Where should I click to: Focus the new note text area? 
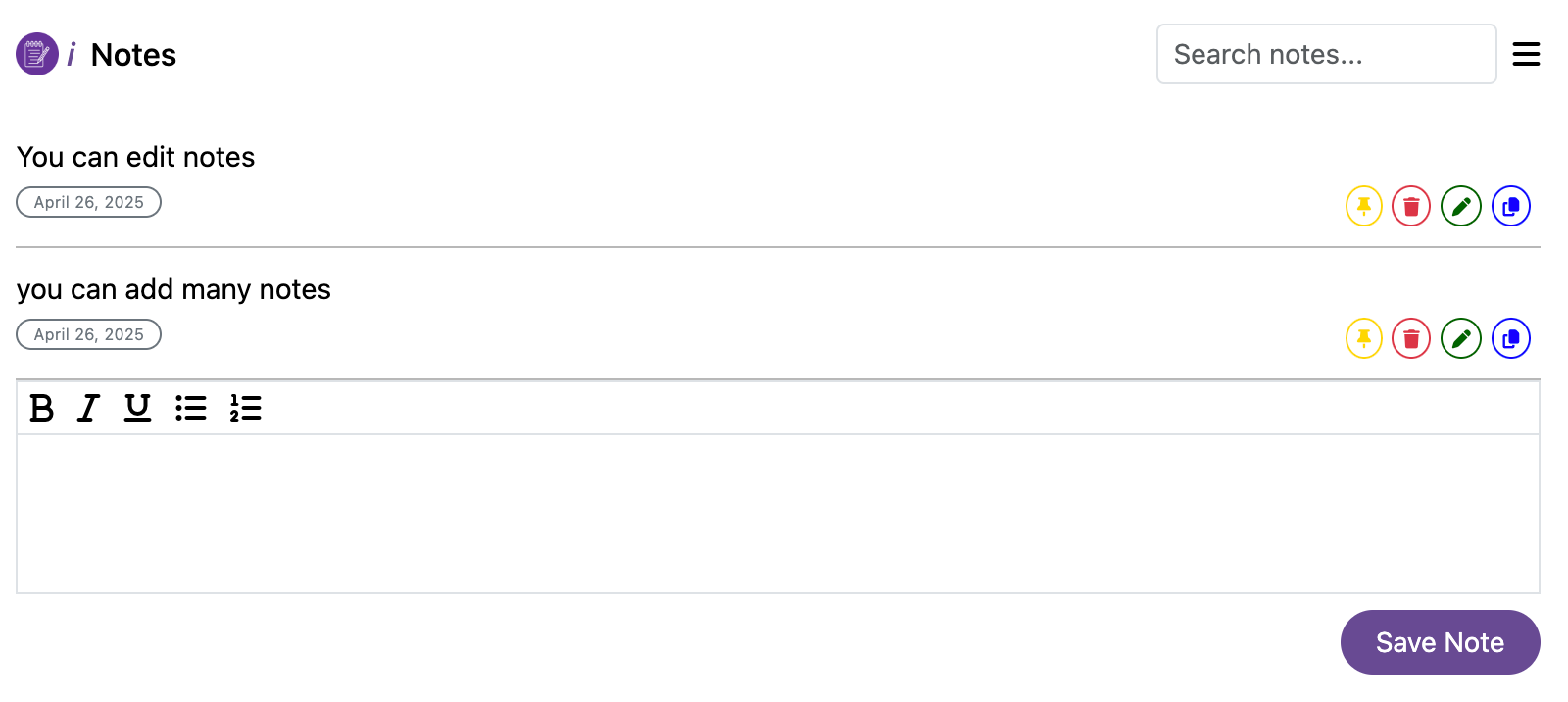(x=777, y=513)
